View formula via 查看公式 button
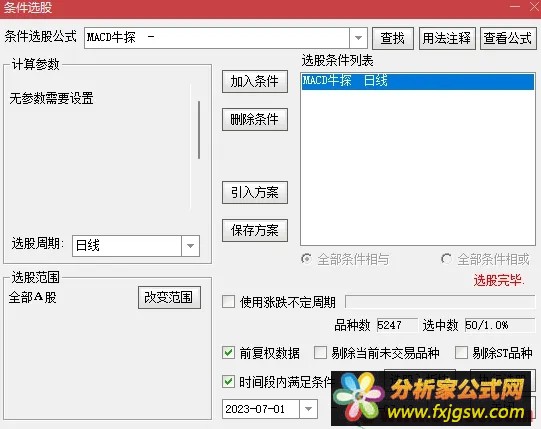 point(508,38)
